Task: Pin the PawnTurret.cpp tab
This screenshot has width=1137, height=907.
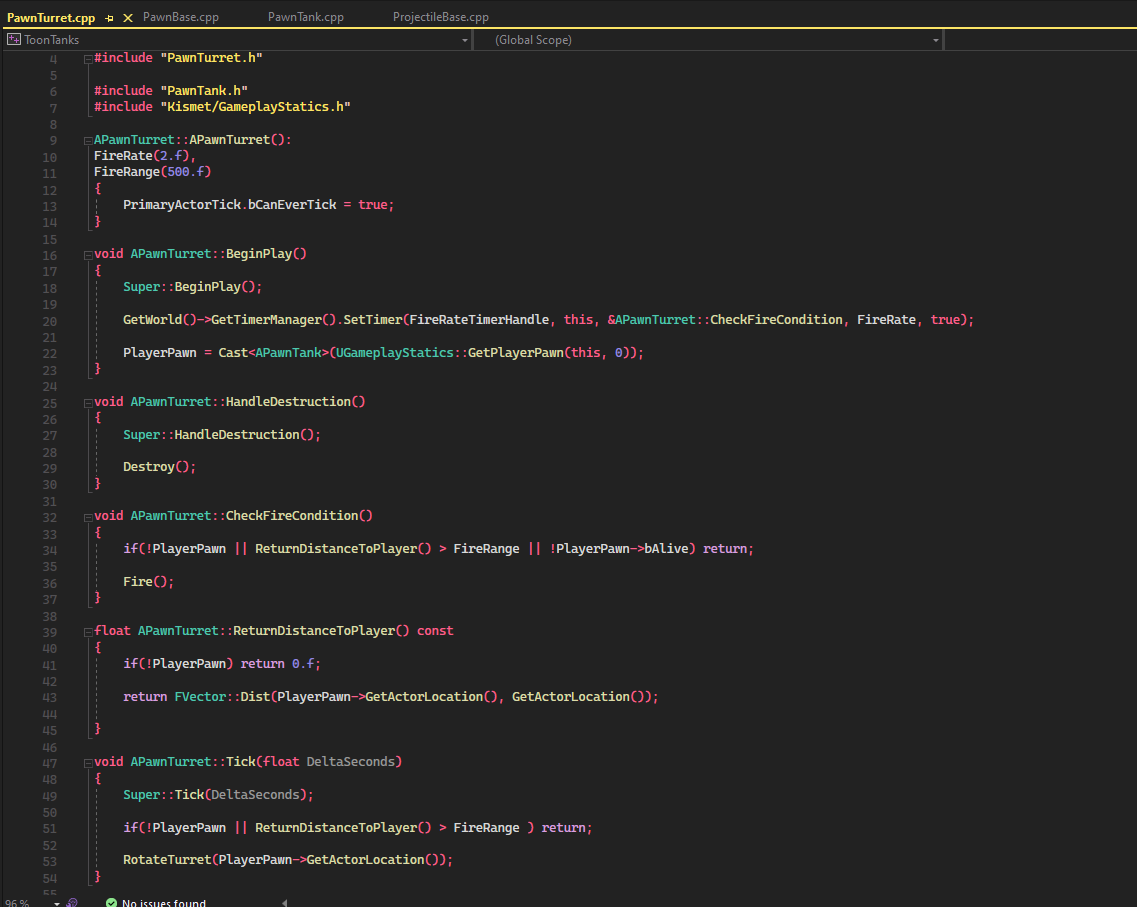Action: tap(110, 18)
